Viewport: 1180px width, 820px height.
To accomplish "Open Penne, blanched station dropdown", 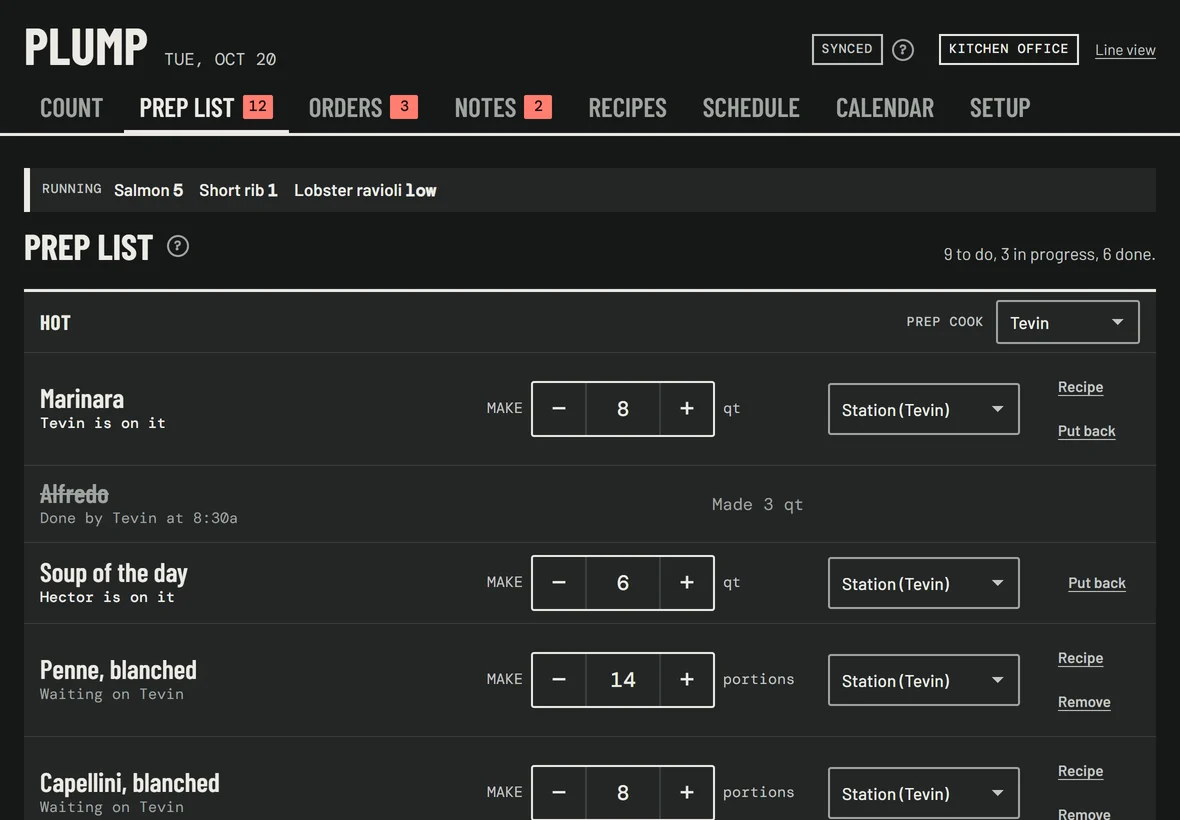I will (x=923, y=680).
